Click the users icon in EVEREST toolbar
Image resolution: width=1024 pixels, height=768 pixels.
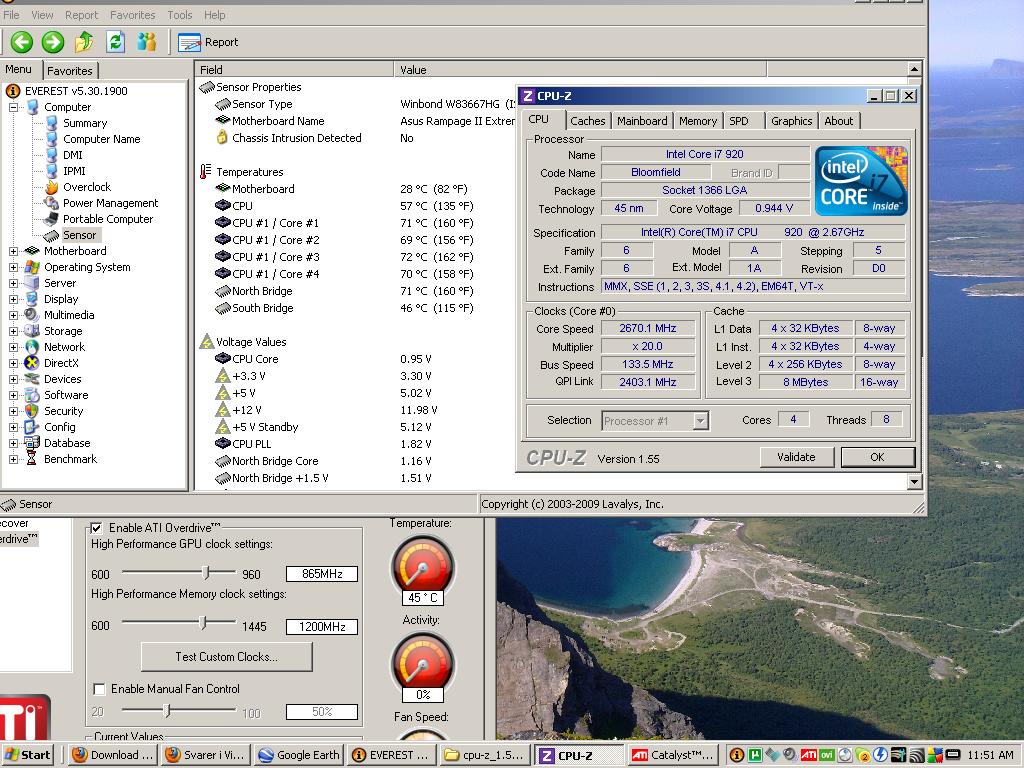[x=146, y=42]
